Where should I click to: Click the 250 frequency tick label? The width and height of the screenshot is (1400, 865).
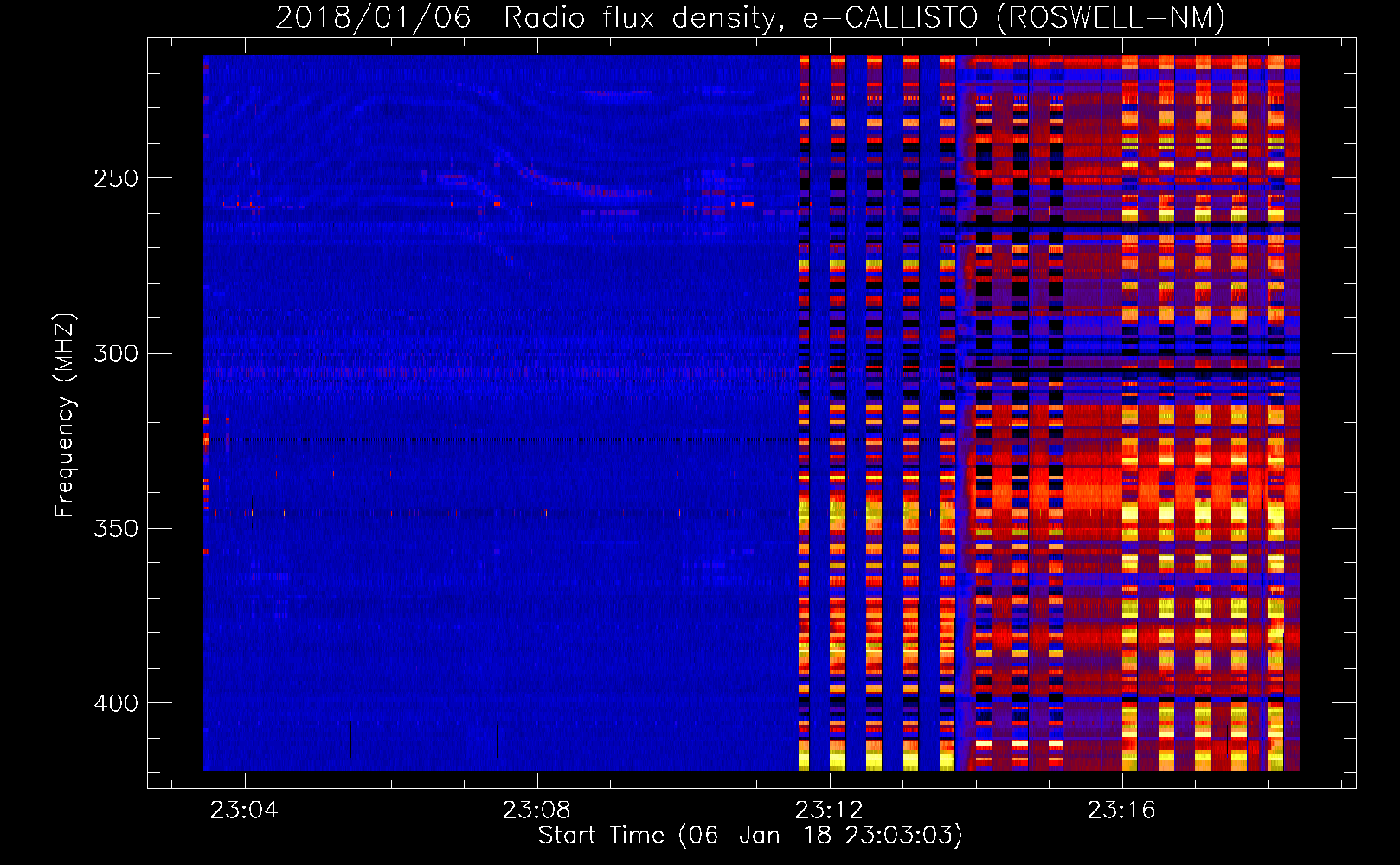[116, 179]
